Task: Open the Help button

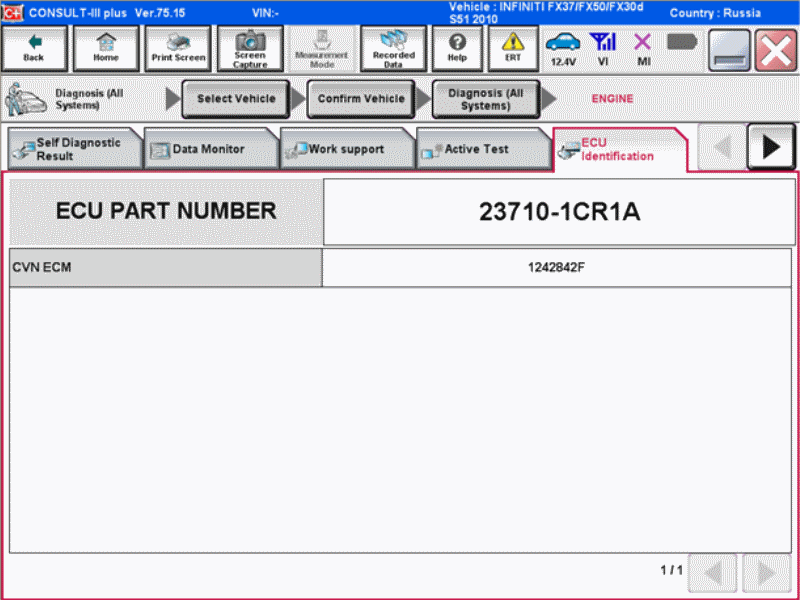Action: pyautogui.click(x=457, y=49)
